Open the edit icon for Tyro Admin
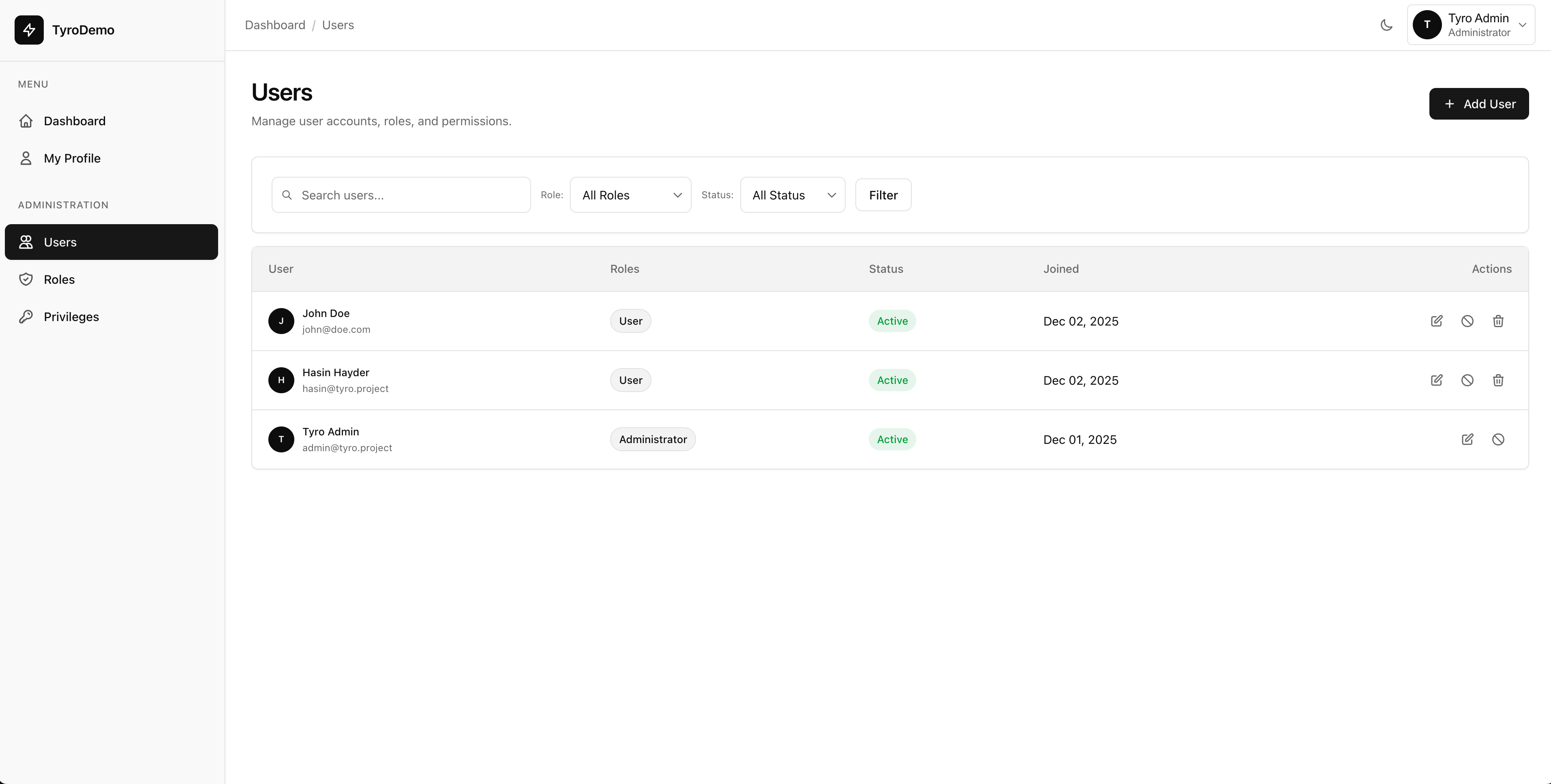This screenshot has height=784, width=1551. pos(1467,439)
